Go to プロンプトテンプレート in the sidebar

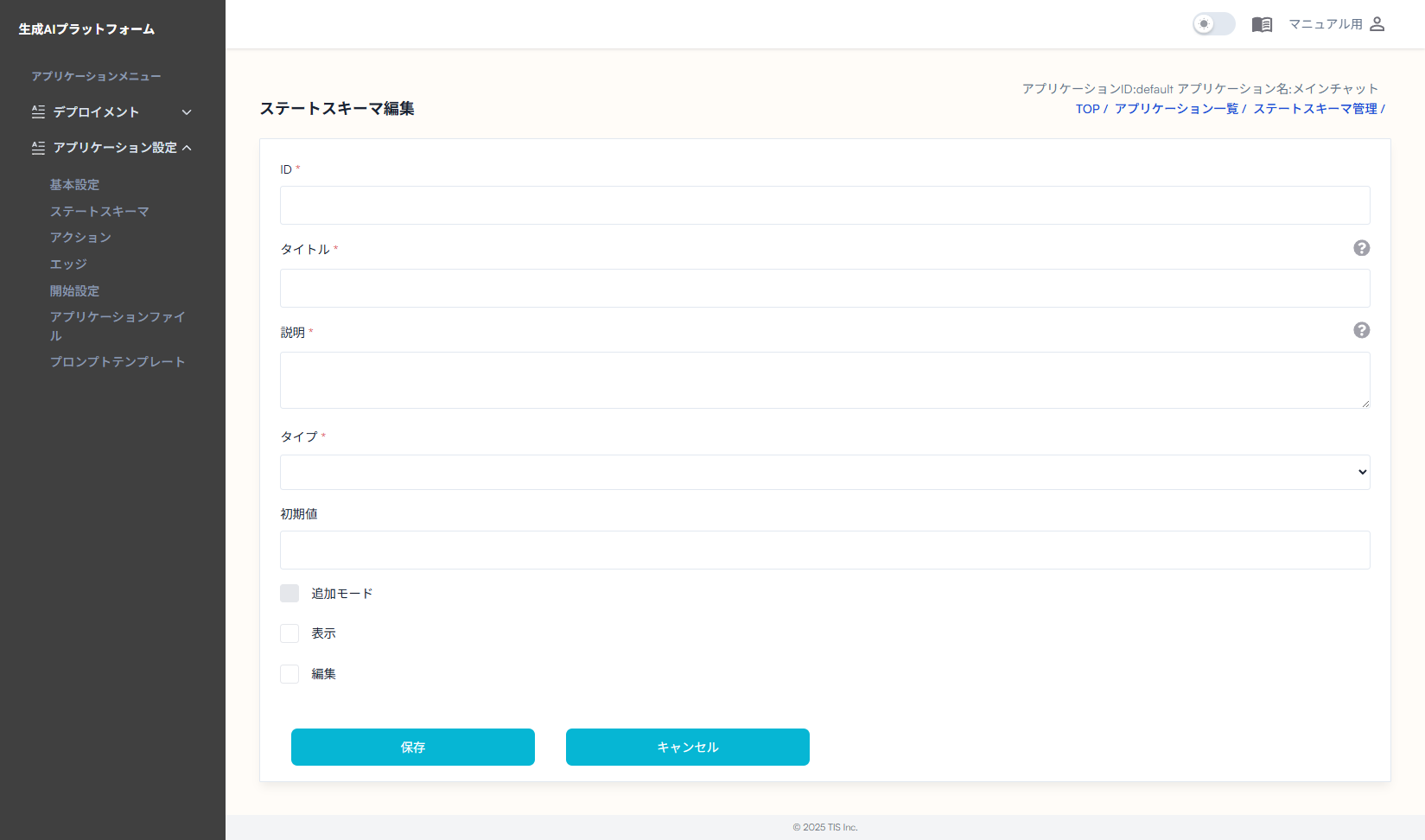[118, 362]
